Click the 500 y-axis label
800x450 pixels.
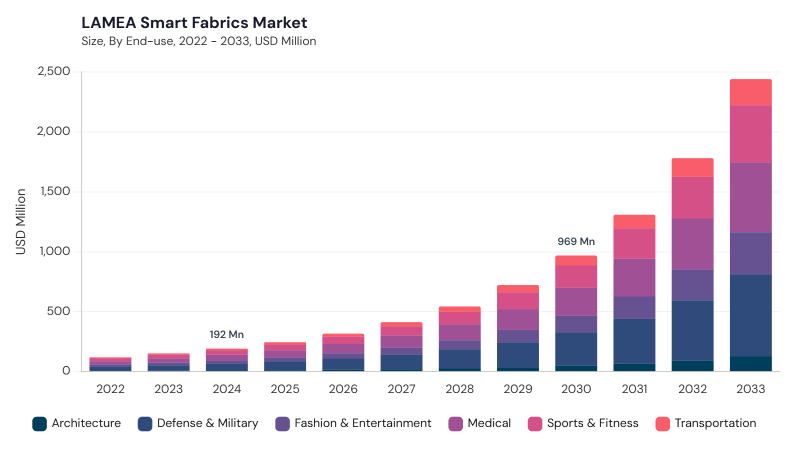click(59, 311)
